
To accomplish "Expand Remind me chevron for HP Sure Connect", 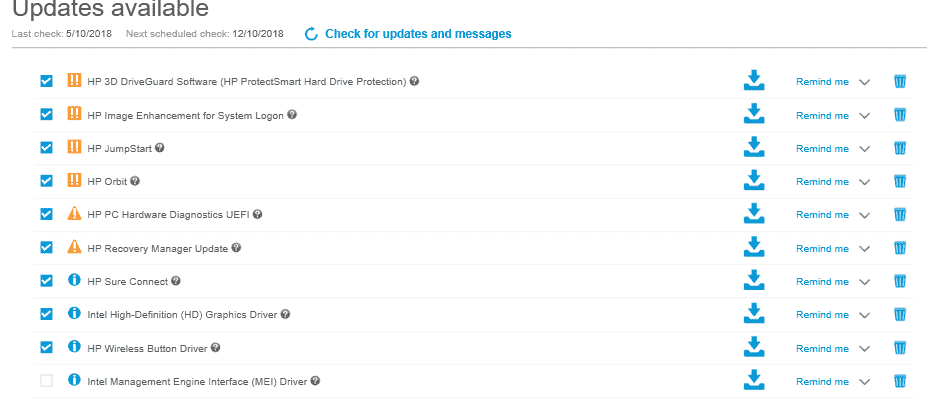I will [x=864, y=282].
